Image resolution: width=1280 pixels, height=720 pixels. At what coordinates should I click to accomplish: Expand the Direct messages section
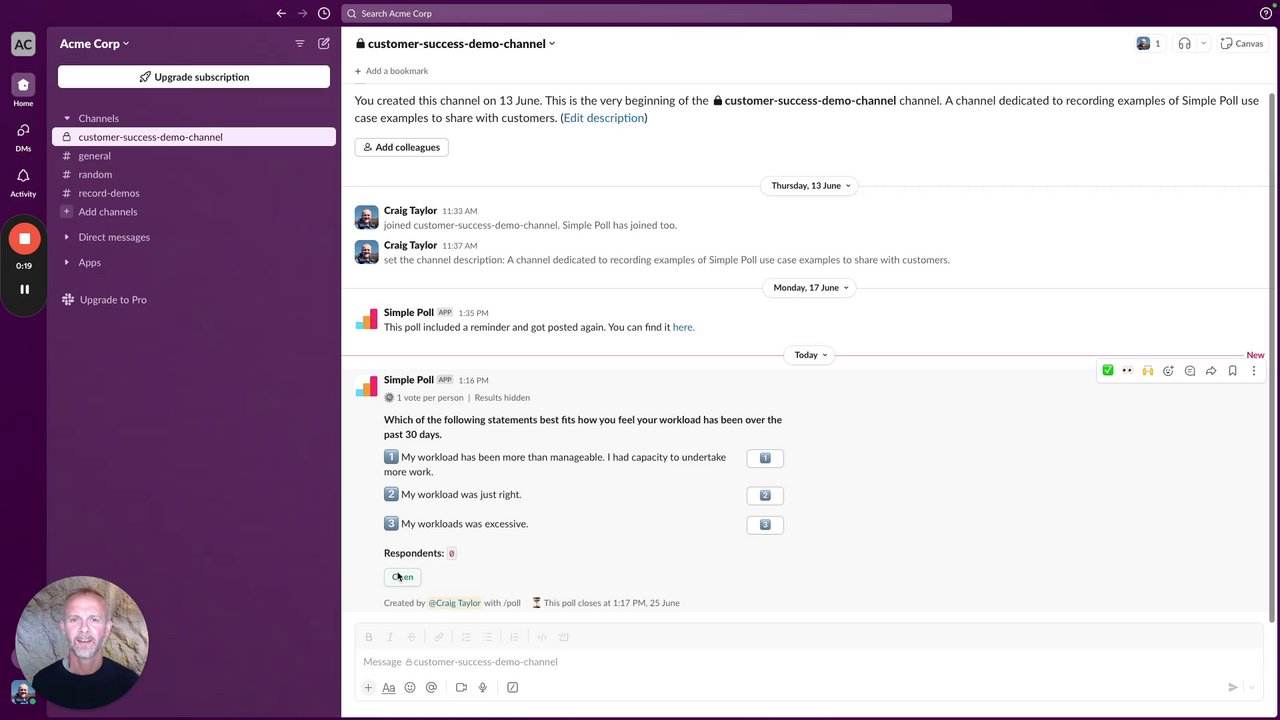click(x=67, y=237)
